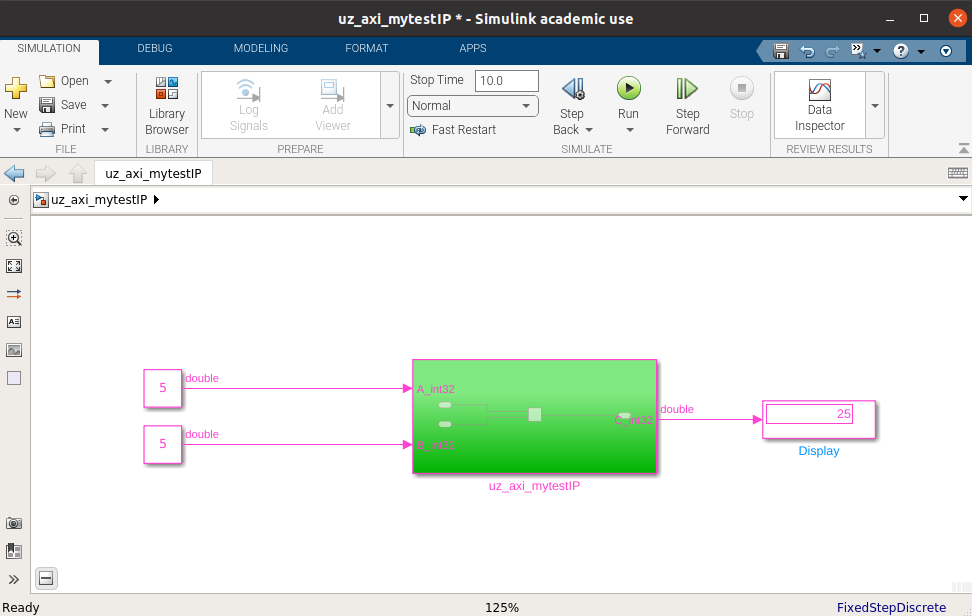Click the Image tool in left palette
Image resolution: width=972 pixels, height=616 pixels.
pyautogui.click(x=14, y=350)
